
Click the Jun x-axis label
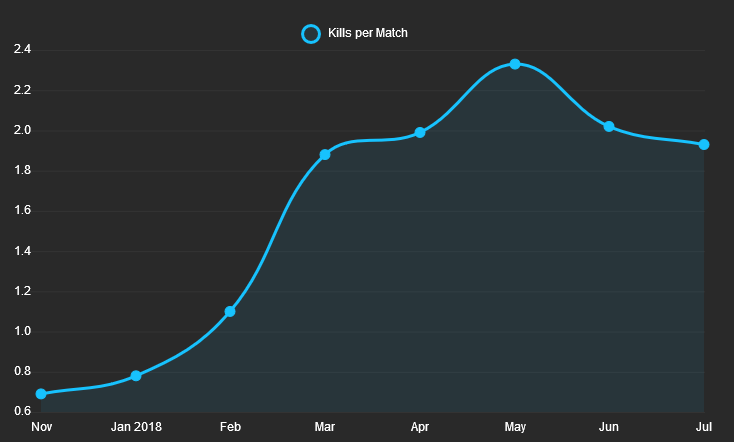coord(609,427)
